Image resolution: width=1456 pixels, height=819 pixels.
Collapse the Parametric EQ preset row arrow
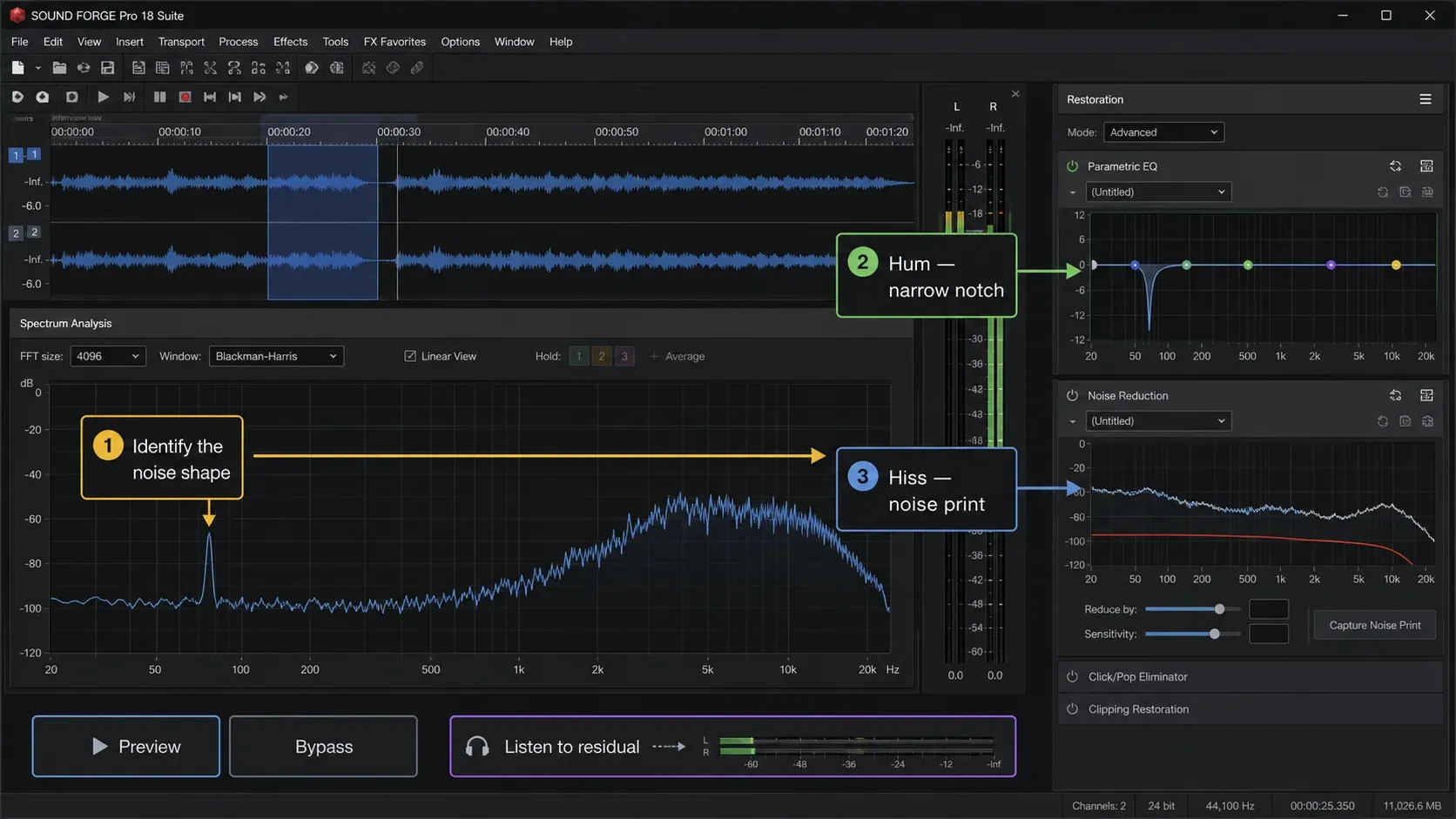pos(1073,192)
